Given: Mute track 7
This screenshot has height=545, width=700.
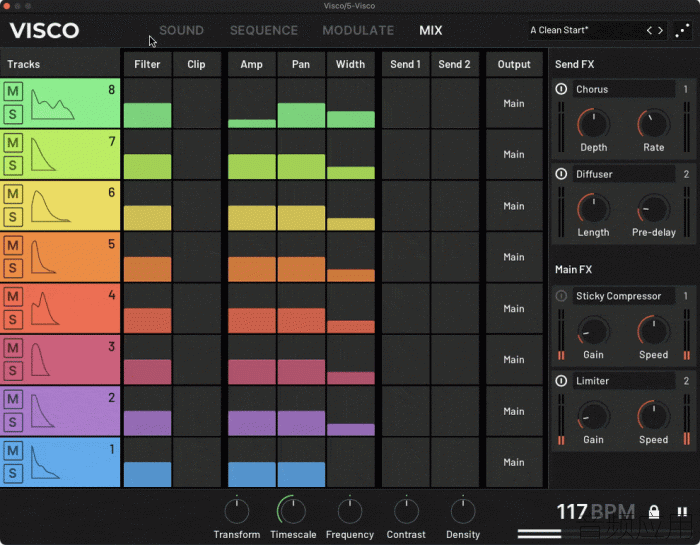Looking at the screenshot, I should (12, 143).
